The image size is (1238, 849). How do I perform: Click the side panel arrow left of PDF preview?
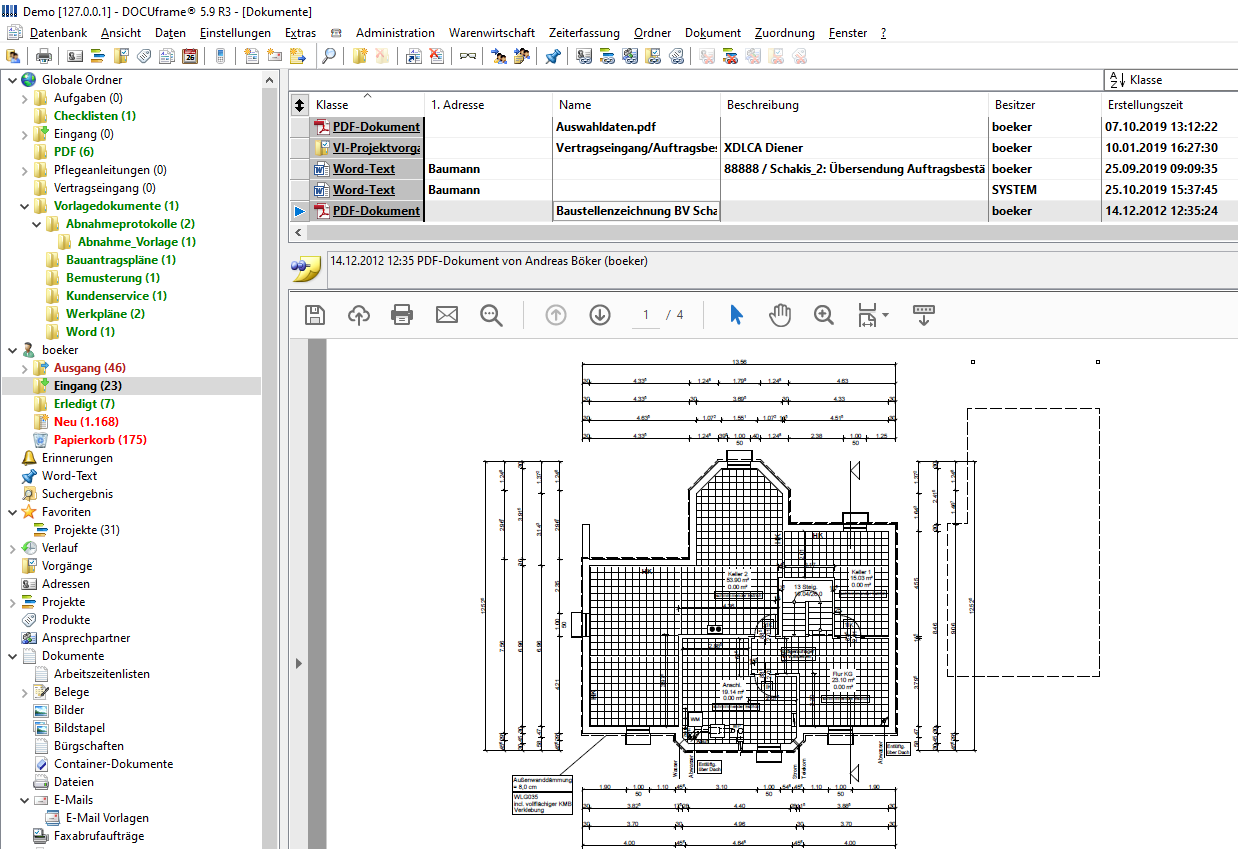[297, 663]
